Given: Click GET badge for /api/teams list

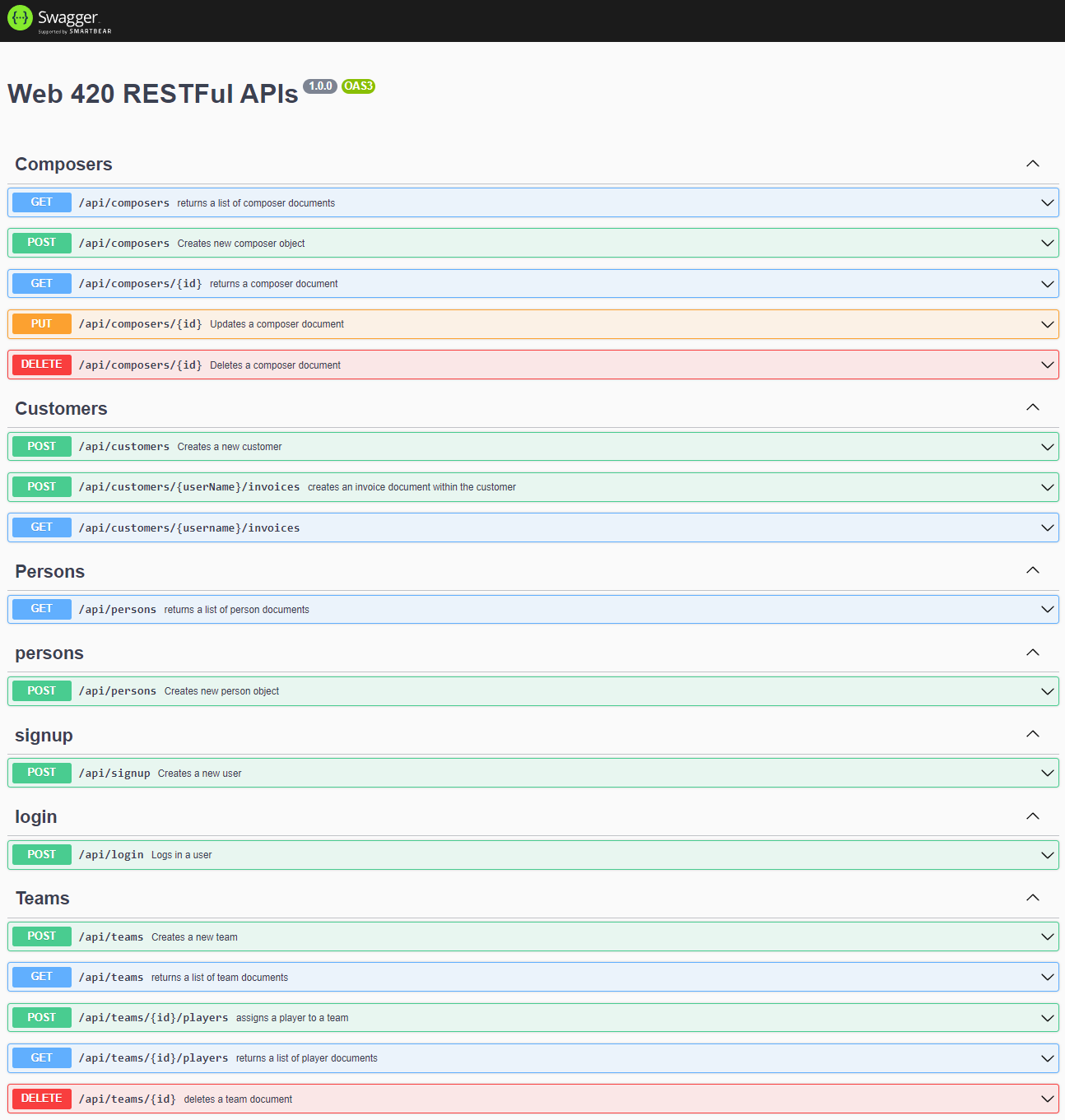Looking at the screenshot, I should (x=42, y=977).
